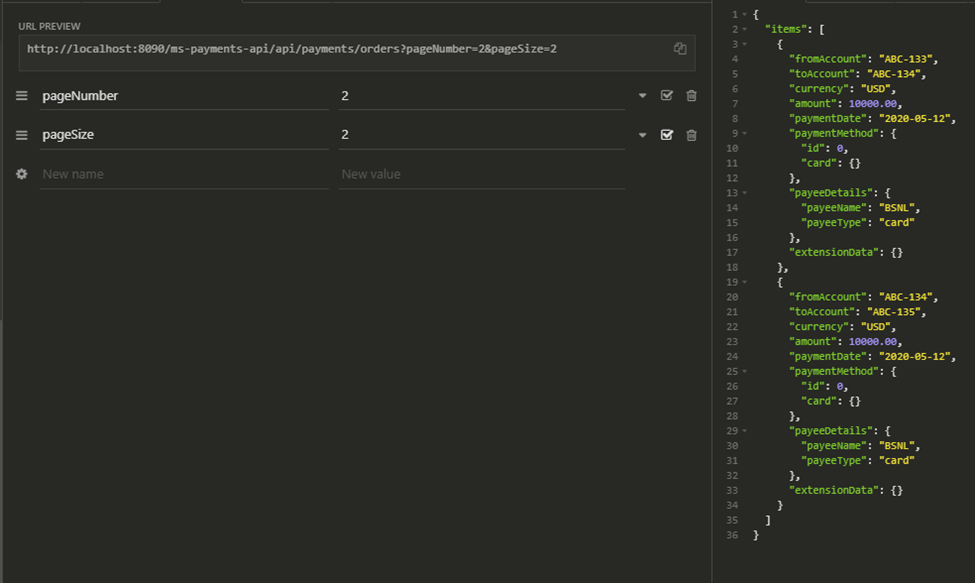Click the gear icon beside New name
975x583 pixels.
(x=22, y=174)
